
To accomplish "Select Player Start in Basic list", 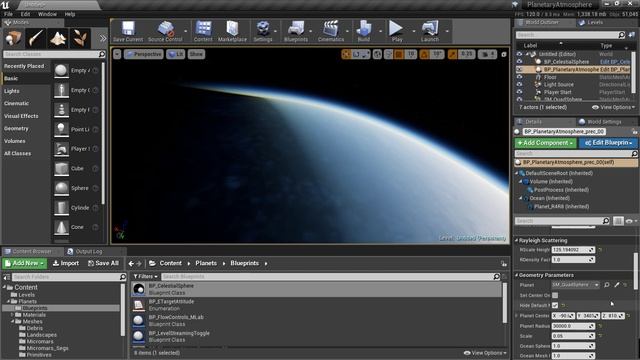I will (x=76, y=149).
